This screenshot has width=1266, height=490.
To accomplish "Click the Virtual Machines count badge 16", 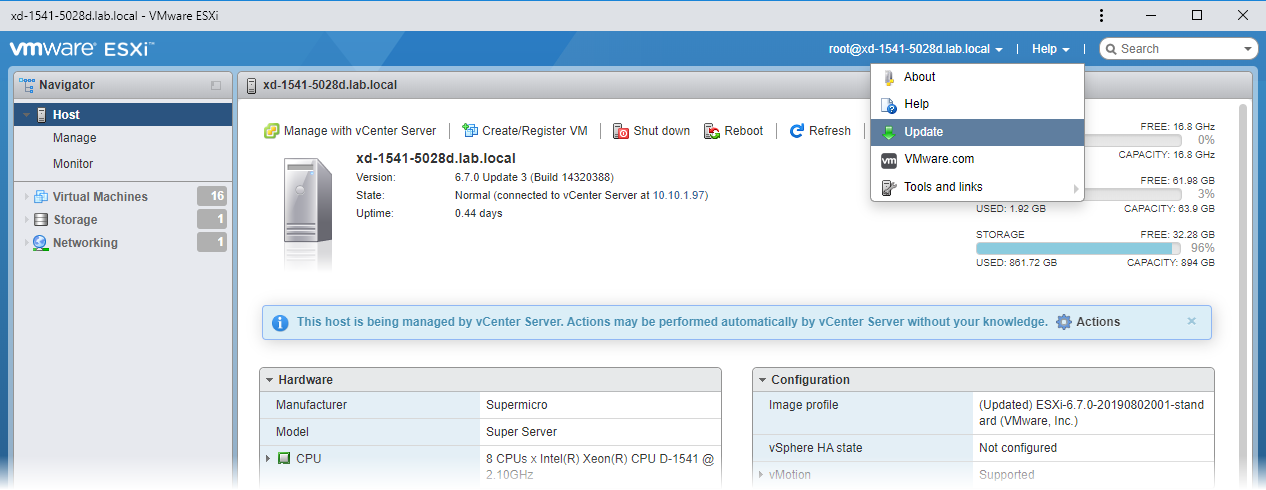I will point(212,196).
